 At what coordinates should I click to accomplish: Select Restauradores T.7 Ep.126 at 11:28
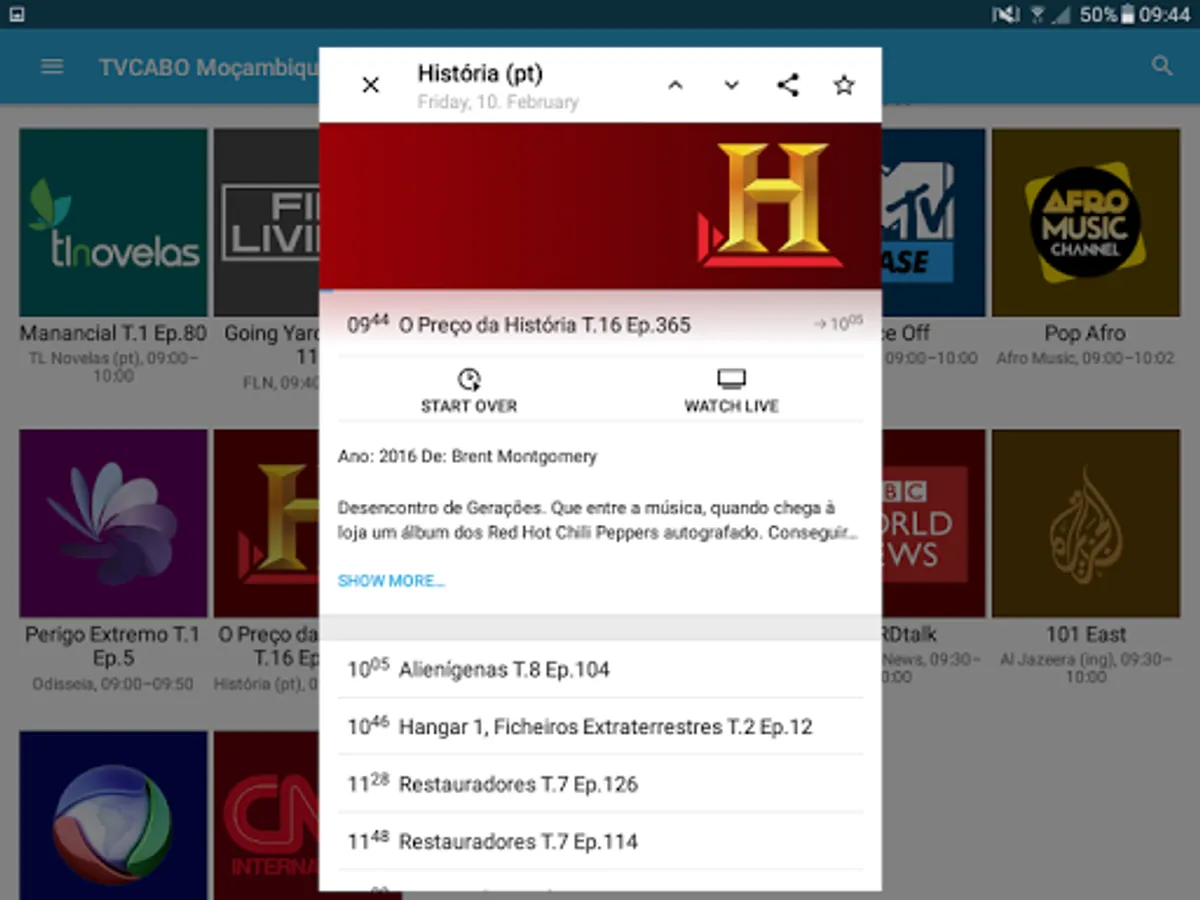pos(600,784)
